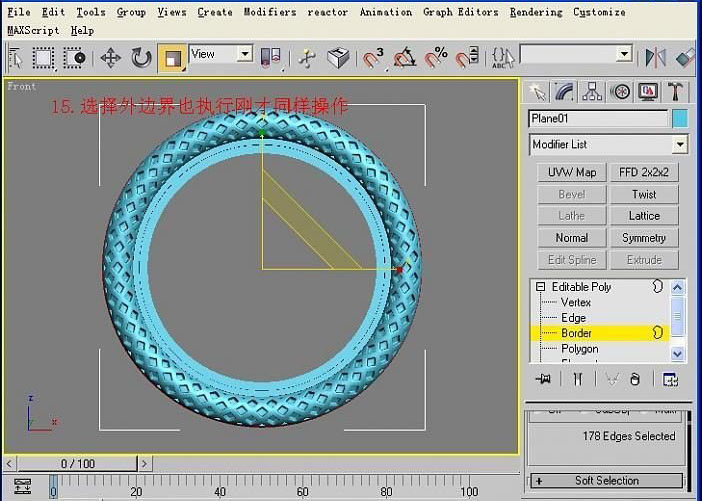Expand the Soft Selection rollout
The width and height of the screenshot is (702, 501).
click(606, 481)
